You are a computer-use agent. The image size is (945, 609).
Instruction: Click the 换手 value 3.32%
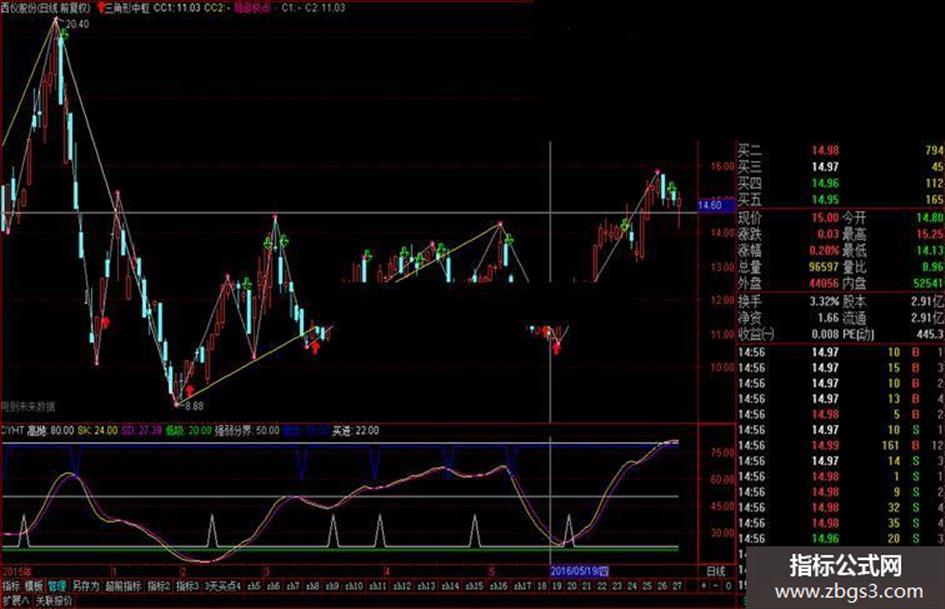[824, 301]
